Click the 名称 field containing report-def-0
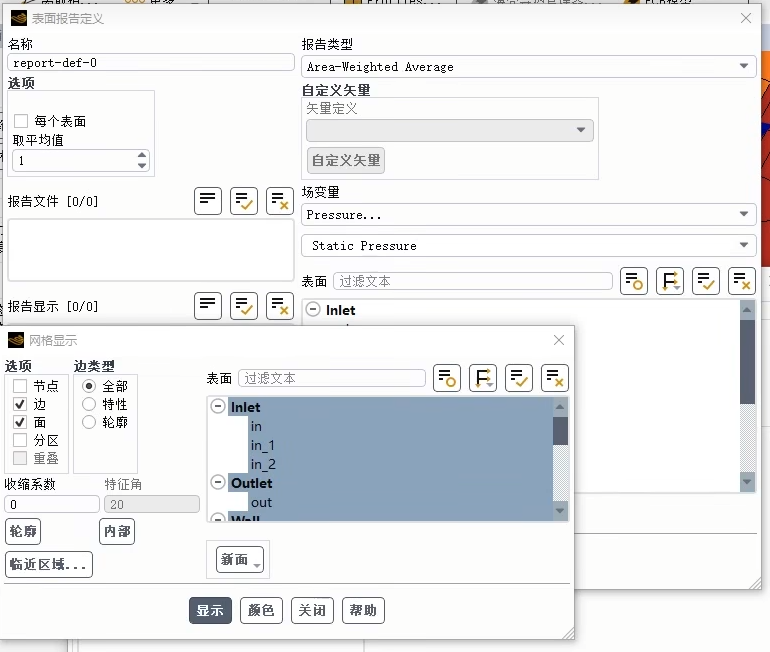The height and width of the screenshot is (652, 770). (151, 62)
